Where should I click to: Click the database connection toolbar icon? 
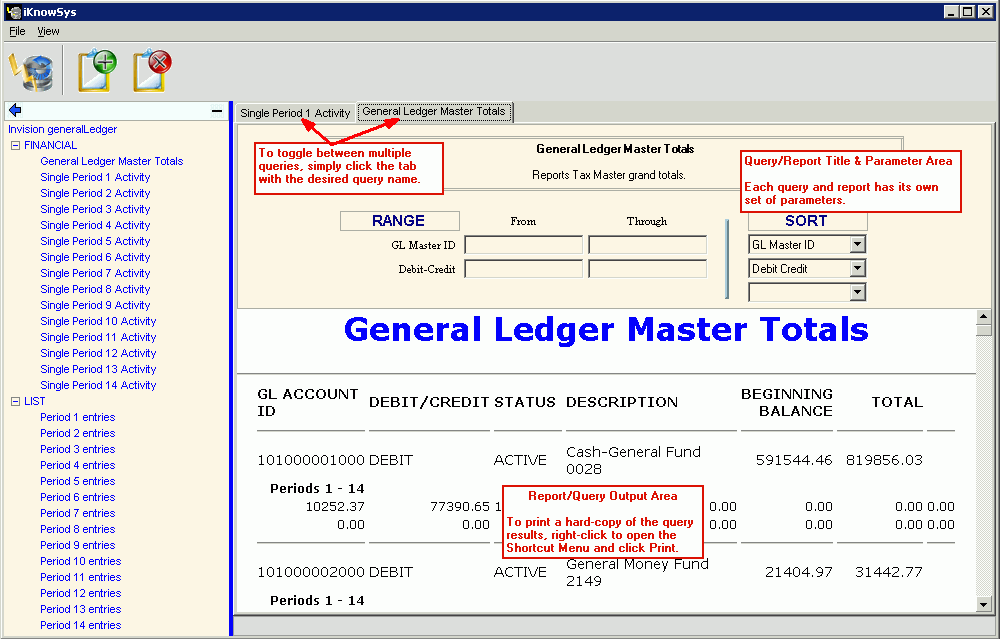click(x=31, y=71)
